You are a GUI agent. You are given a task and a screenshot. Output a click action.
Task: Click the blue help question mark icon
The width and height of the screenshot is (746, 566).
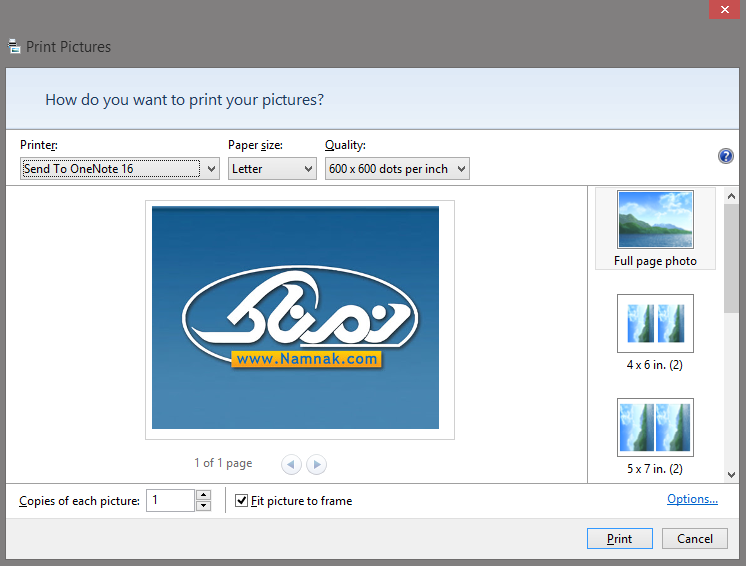tap(726, 156)
